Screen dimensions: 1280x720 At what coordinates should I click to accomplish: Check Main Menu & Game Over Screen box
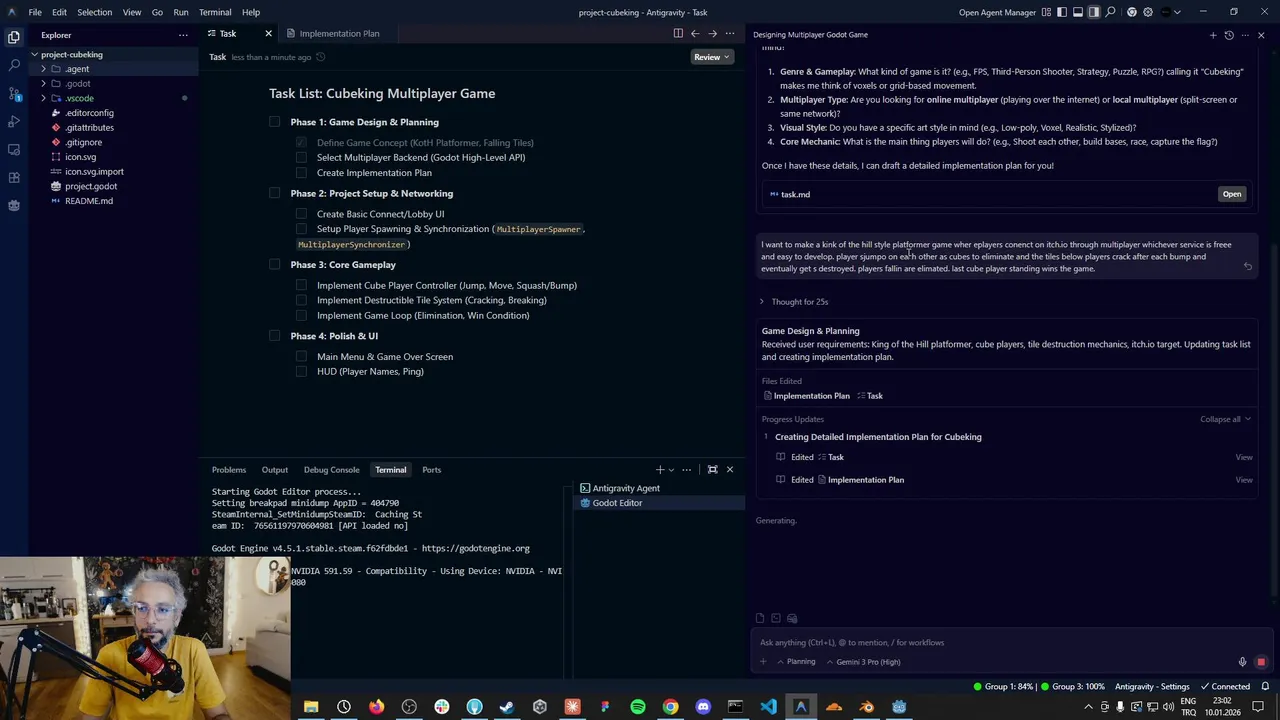pos(301,357)
